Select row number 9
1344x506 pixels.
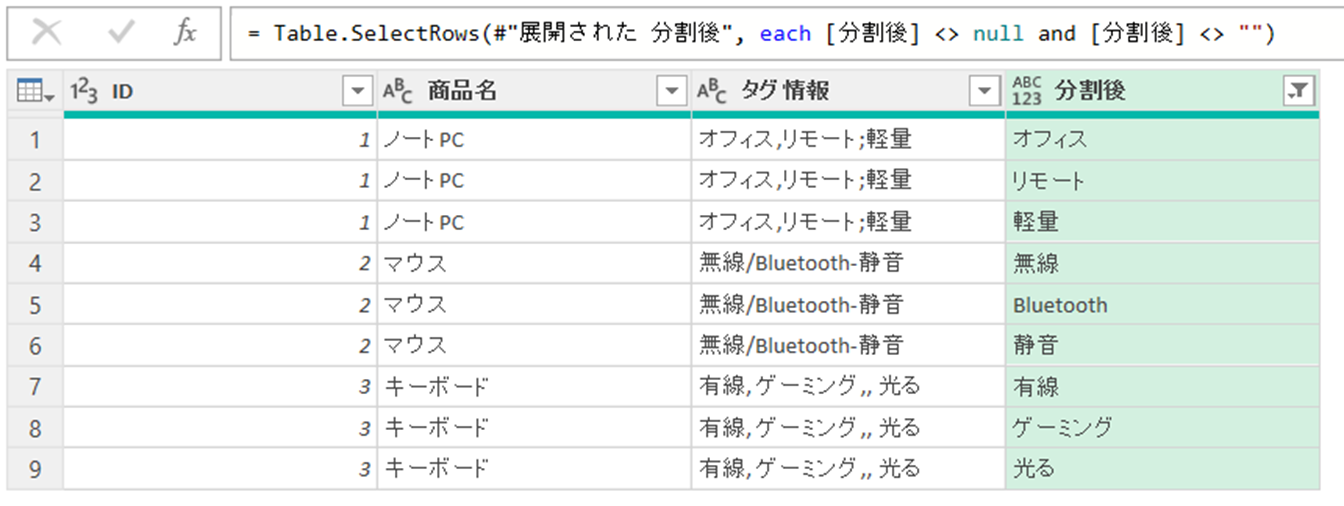coord(35,468)
